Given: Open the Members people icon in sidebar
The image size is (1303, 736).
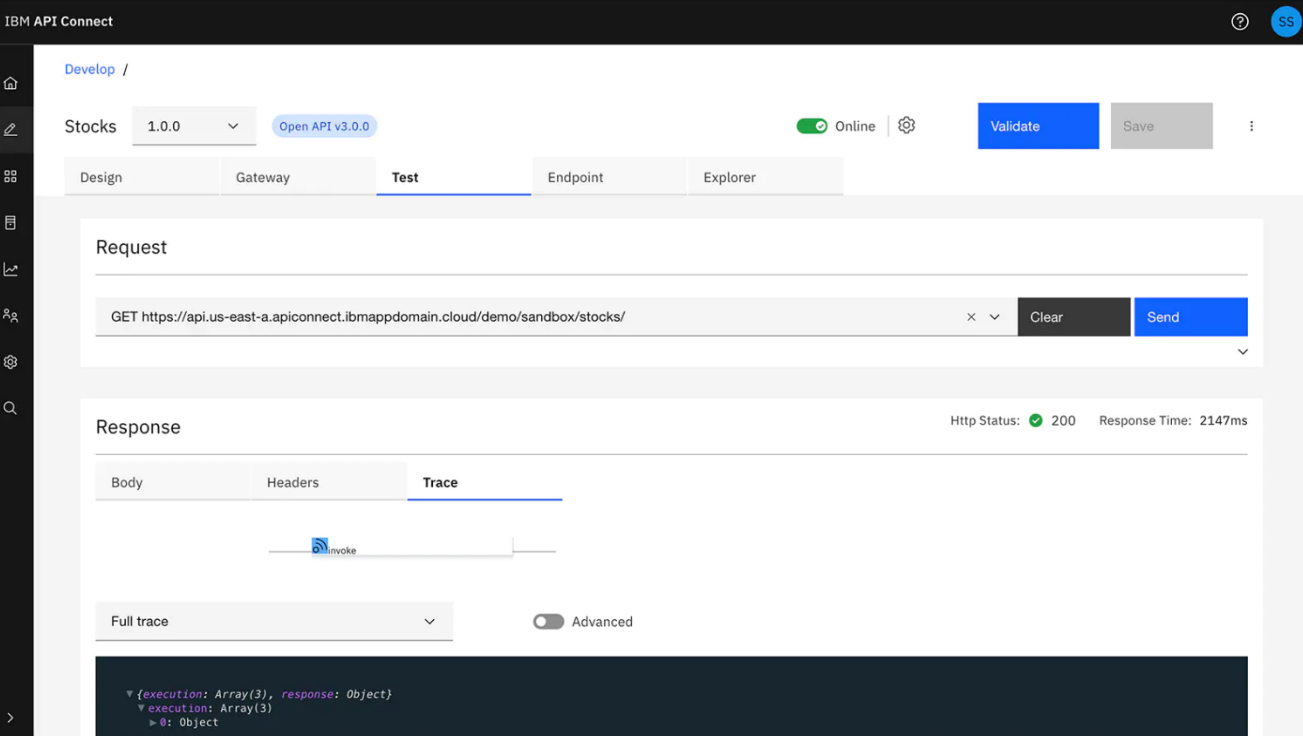Looking at the screenshot, I should (11, 316).
